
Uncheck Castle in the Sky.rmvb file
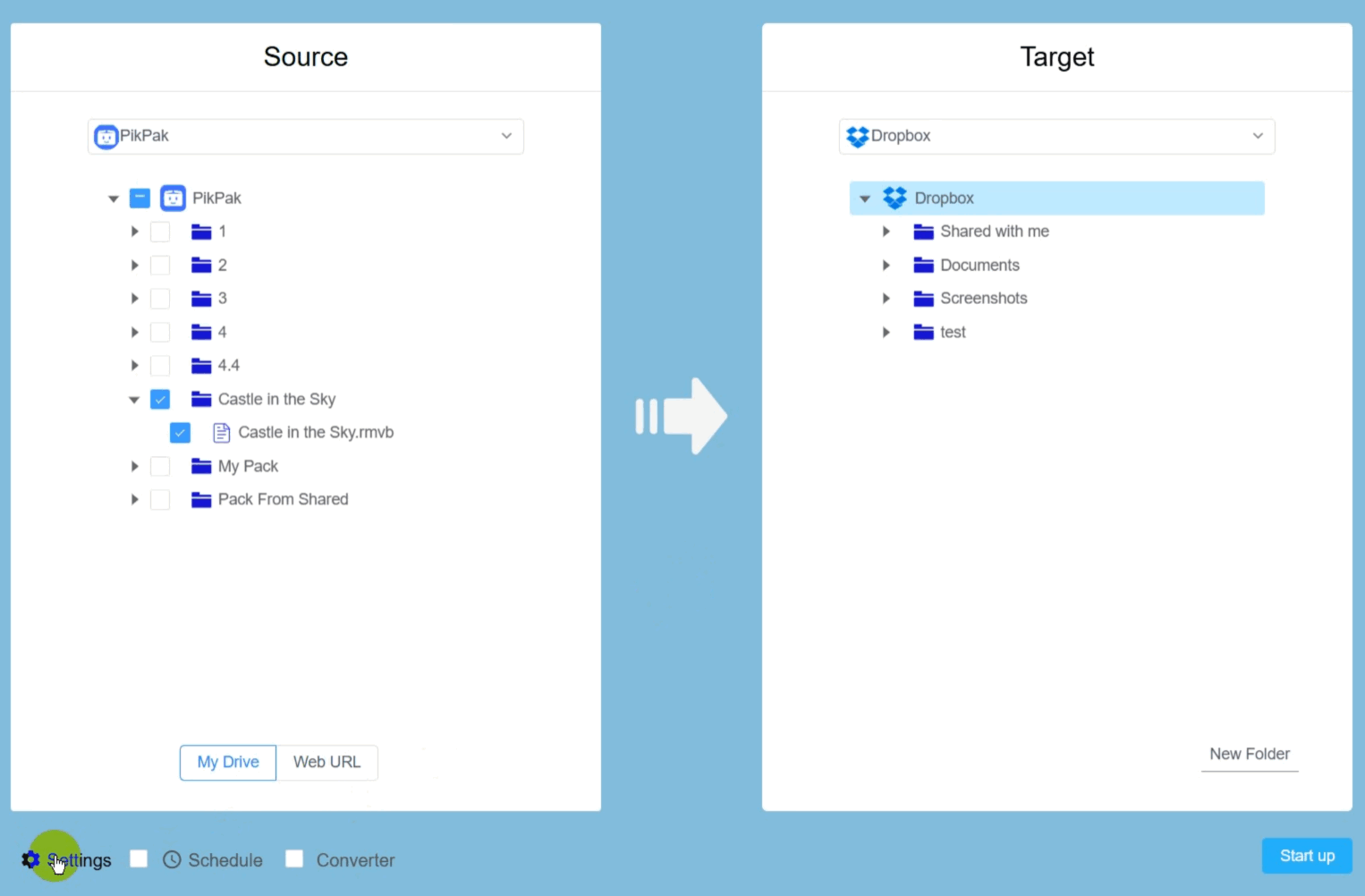coord(180,433)
